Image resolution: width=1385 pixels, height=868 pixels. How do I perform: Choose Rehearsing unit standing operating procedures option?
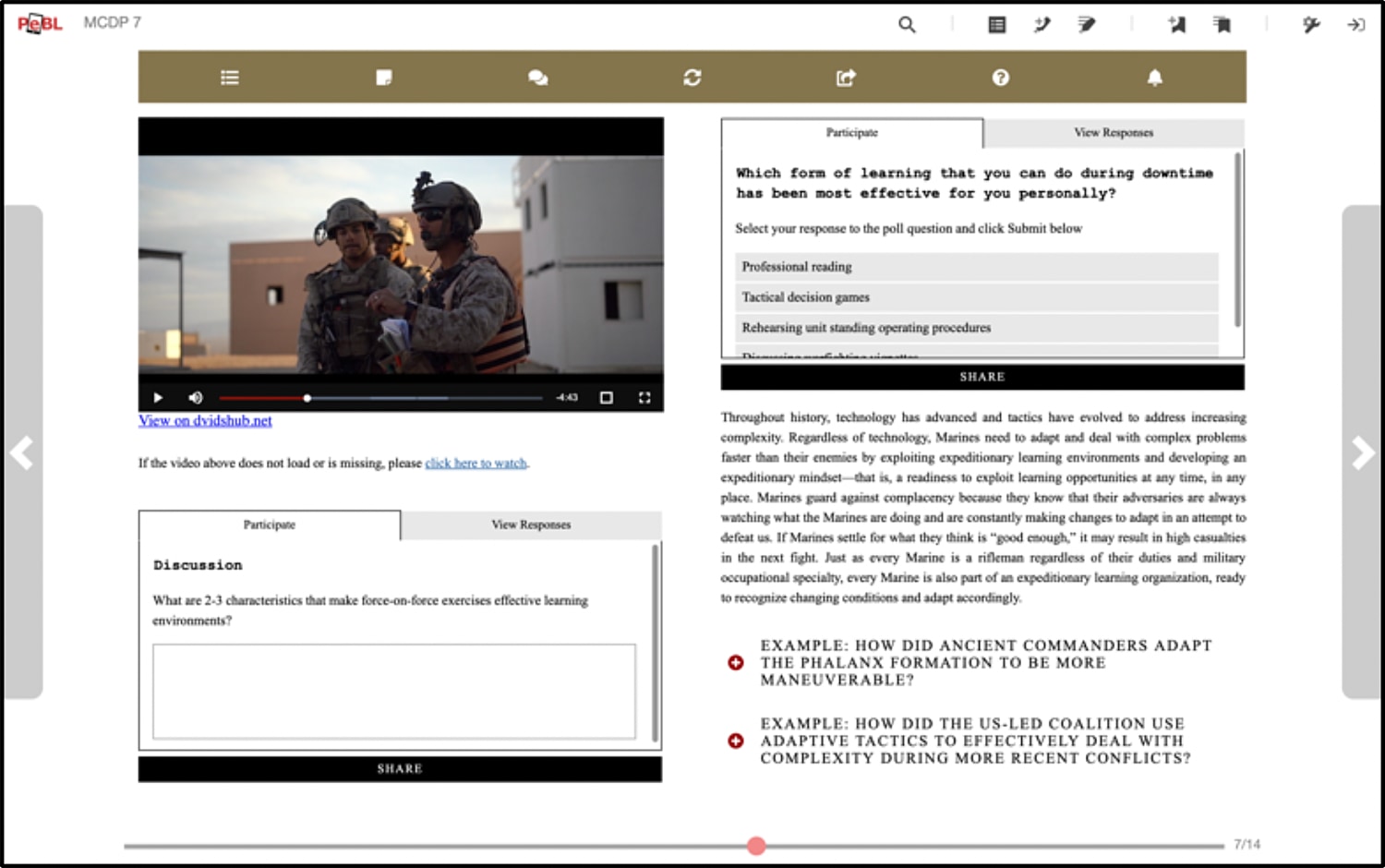tap(976, 328)
